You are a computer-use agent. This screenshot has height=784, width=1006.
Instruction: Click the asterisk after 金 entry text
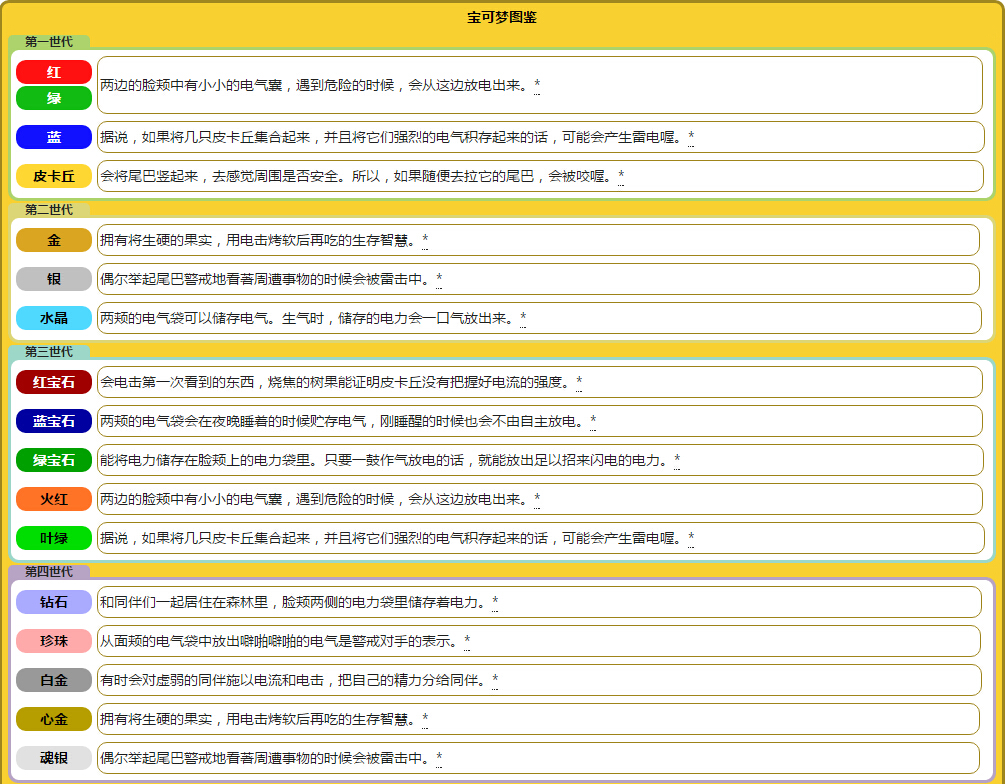(425, 241)
